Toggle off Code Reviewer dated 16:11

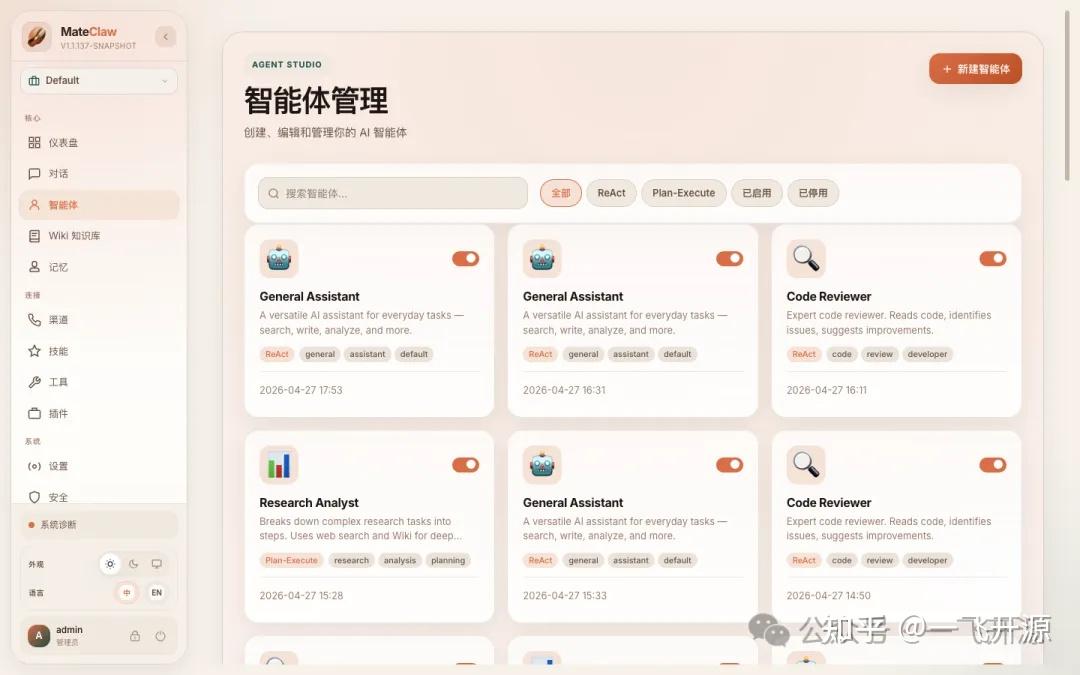[993, 258]
